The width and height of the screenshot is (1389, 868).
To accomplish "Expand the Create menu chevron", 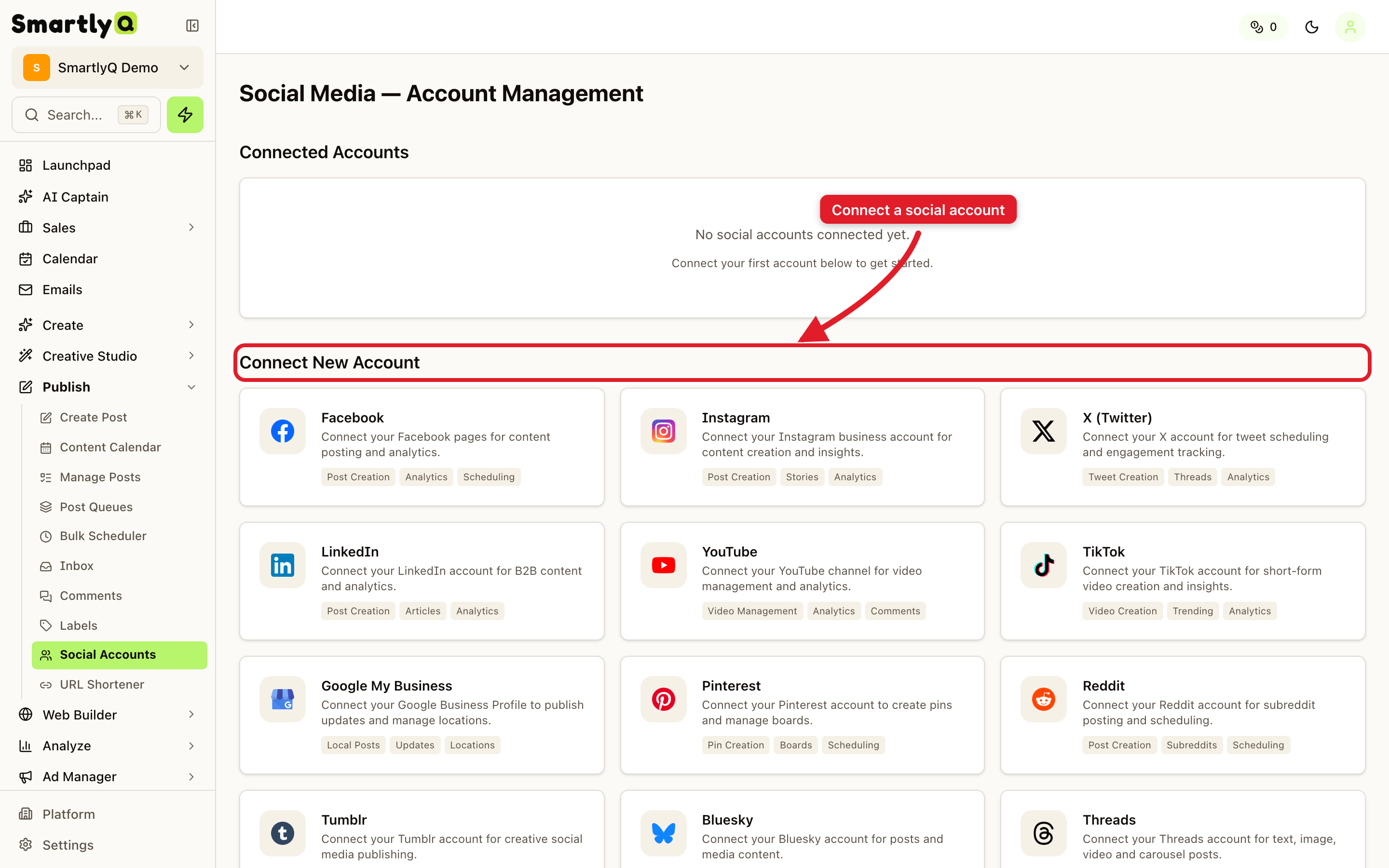I will pos(191,325).
